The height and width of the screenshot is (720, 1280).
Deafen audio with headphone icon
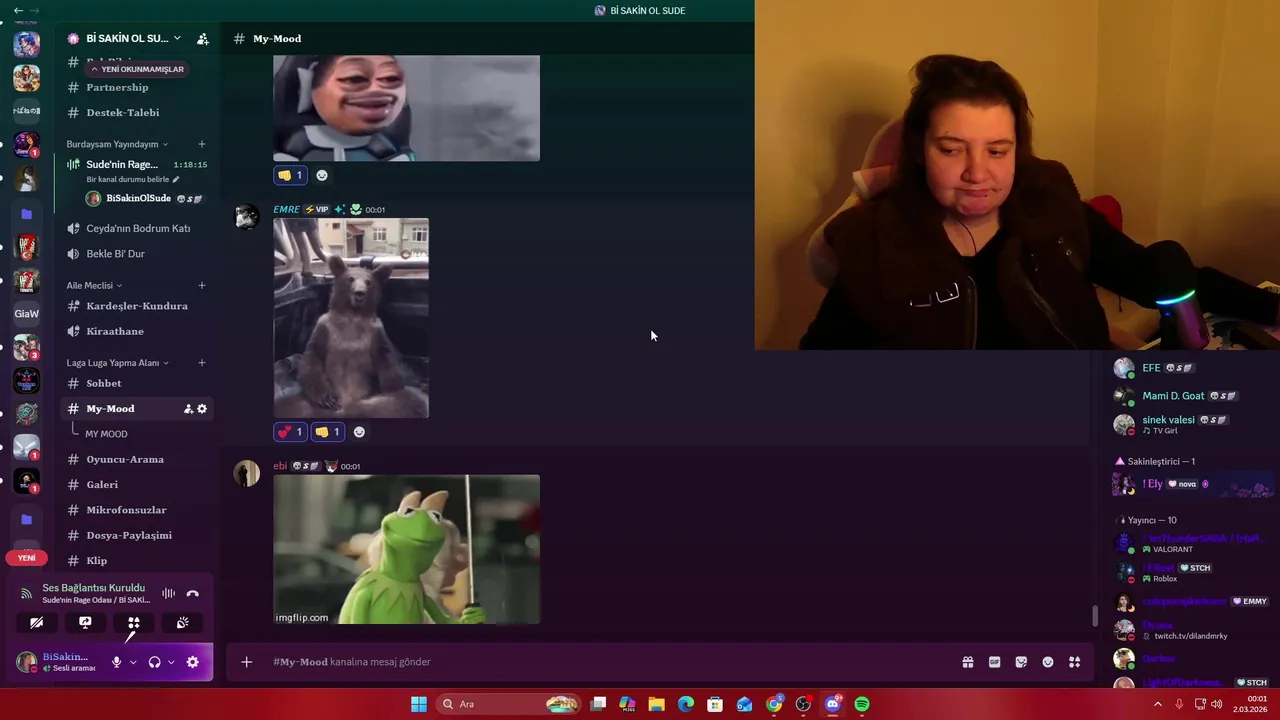(154, 662)
